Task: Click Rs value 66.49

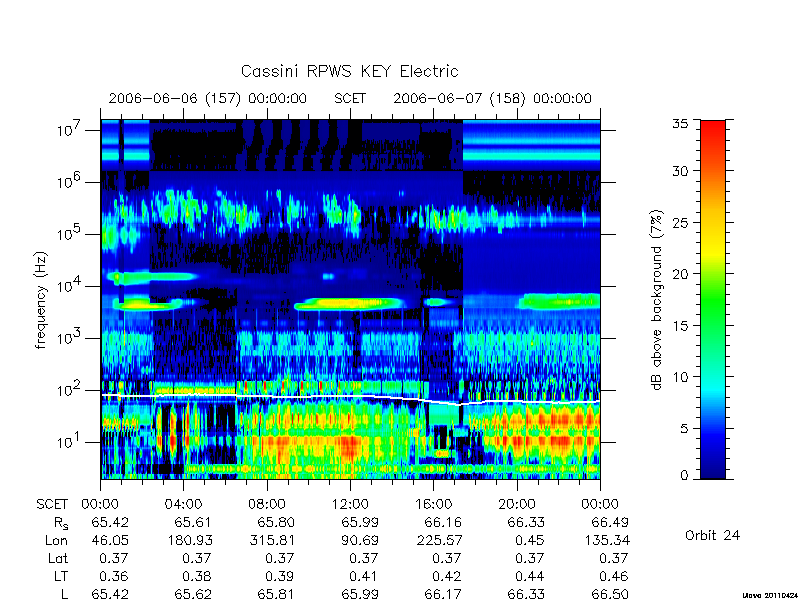Action: click(x=610, y=522)
